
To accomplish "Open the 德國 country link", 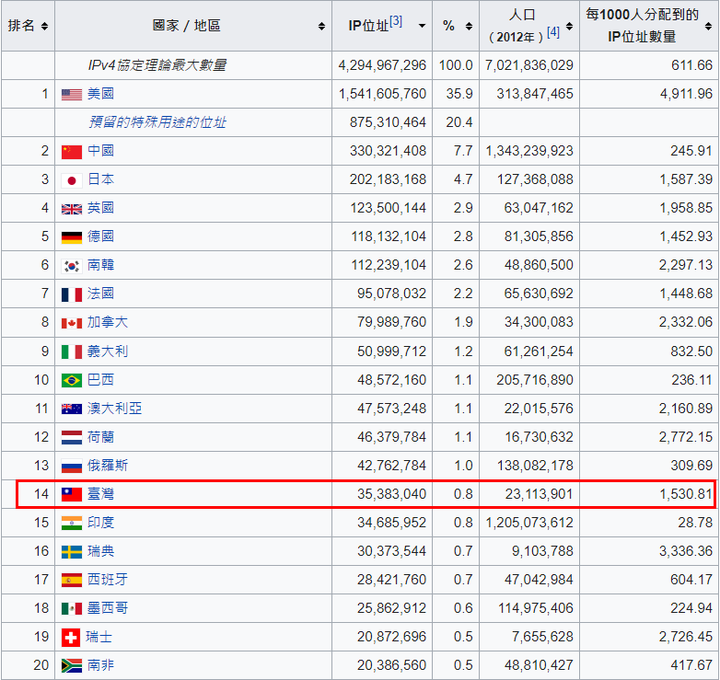I will tap(101, 236).
